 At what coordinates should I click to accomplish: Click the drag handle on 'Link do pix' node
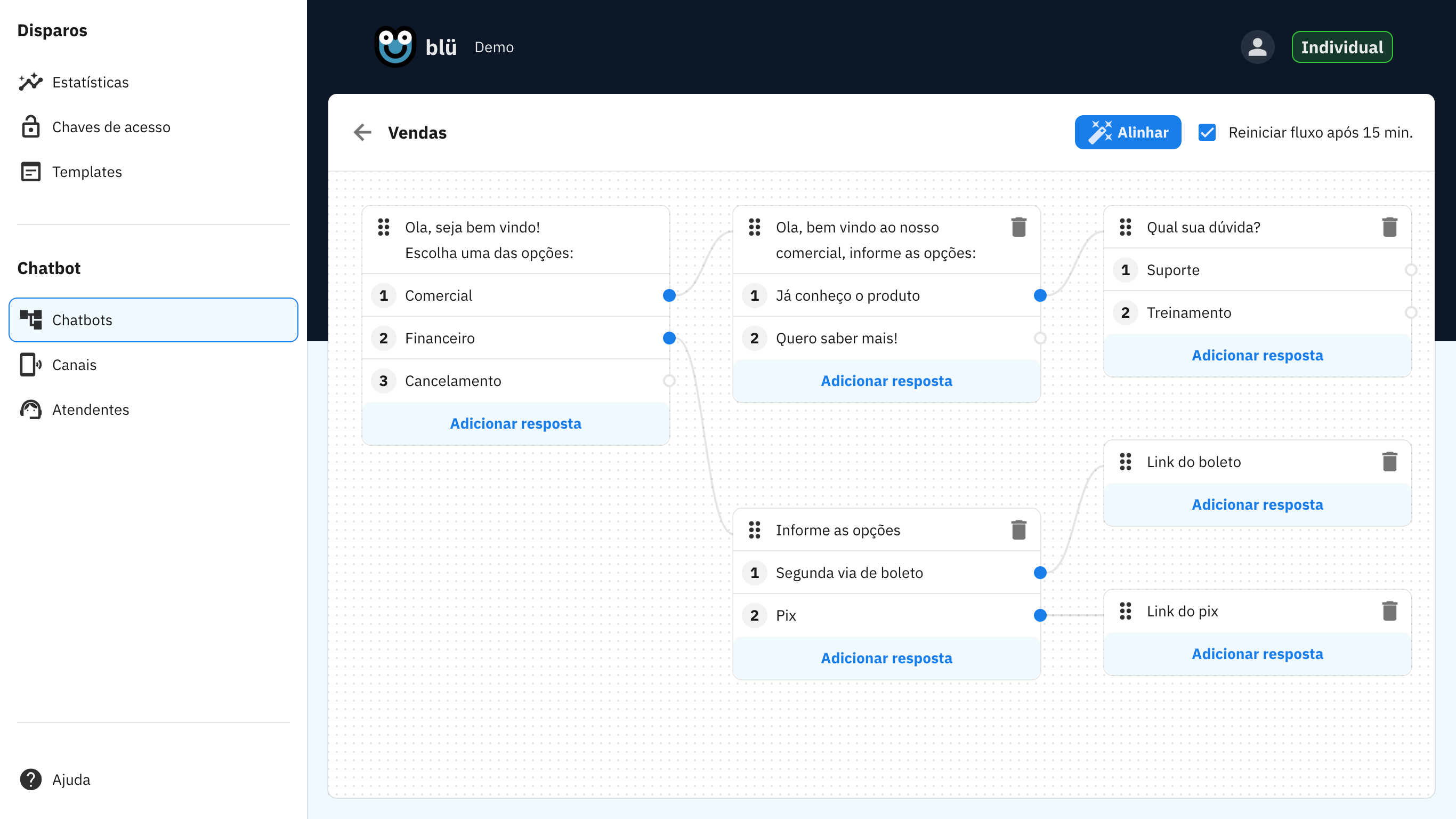click(1127, 611)
